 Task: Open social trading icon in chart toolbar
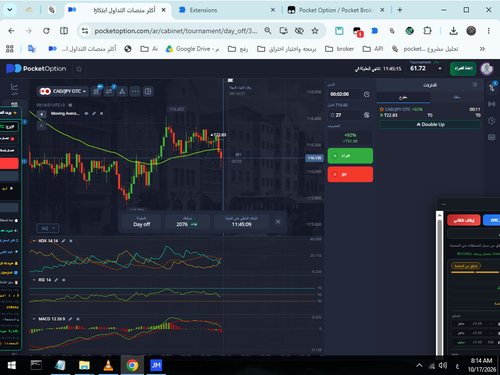pyautogui.click(x=122, y=91)
